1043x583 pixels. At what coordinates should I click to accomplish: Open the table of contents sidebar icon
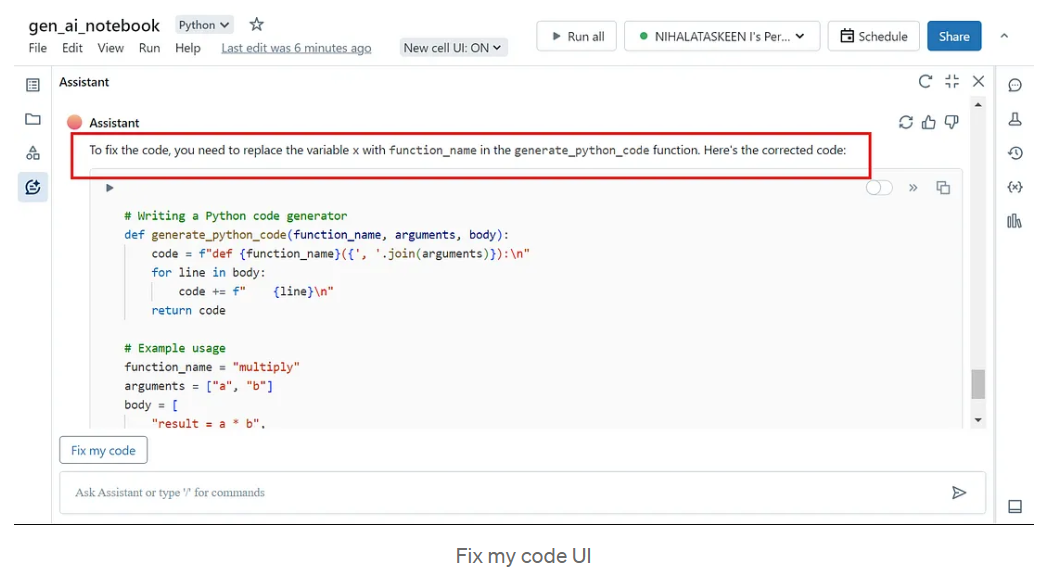tap(33, 85)
